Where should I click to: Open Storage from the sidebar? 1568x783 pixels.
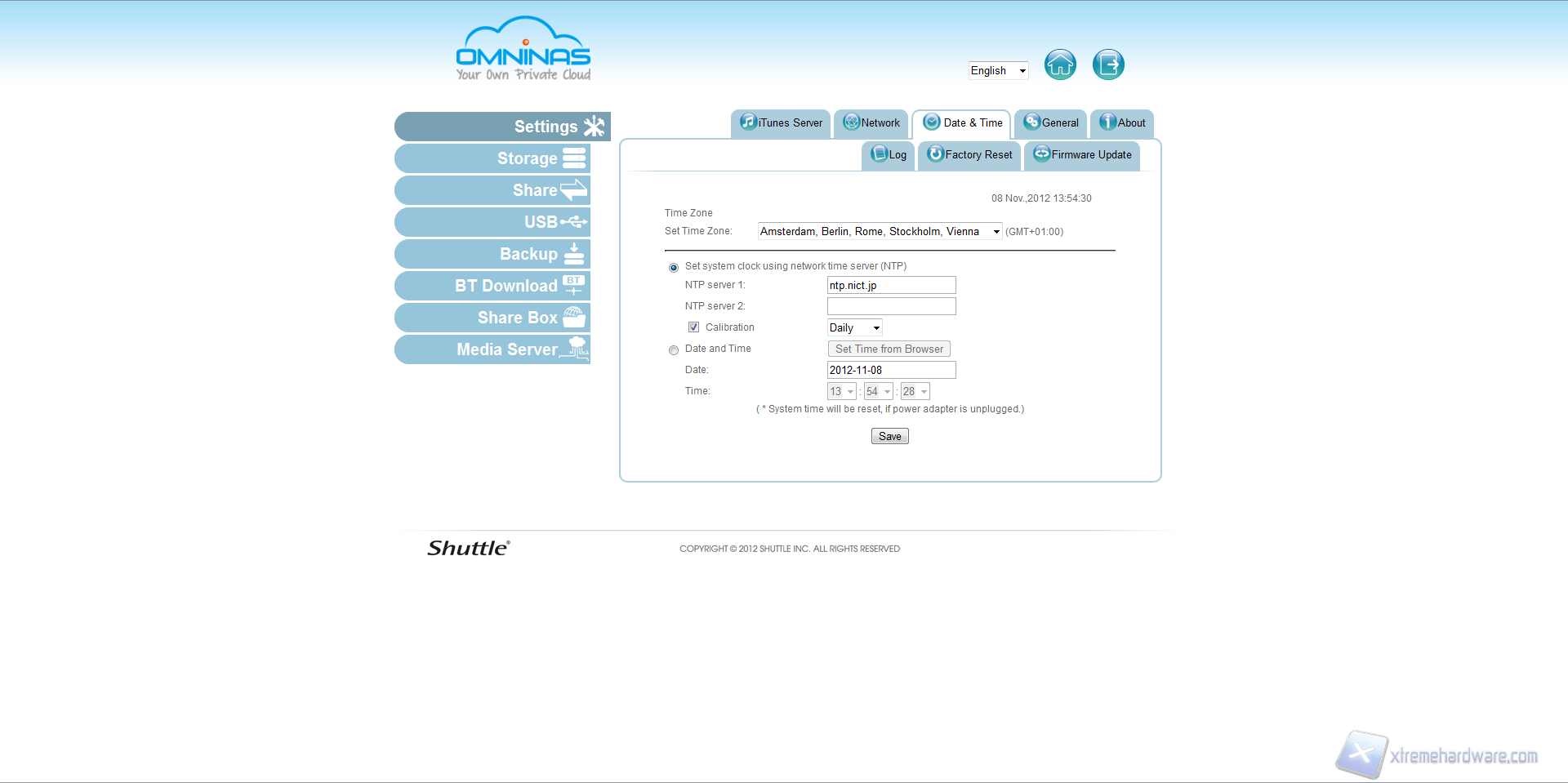click(492, 158)
